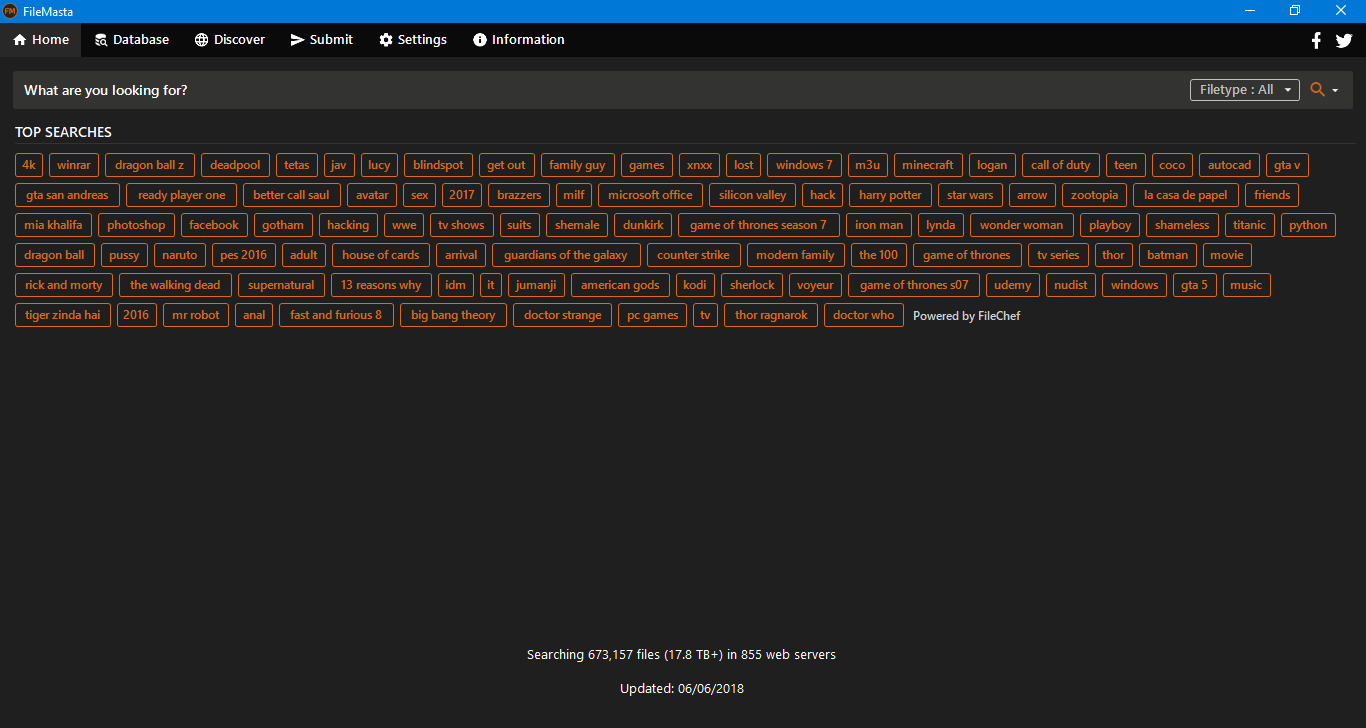This screenshot has height=728, width=1366.
Task: Select the 'm3u' search tag
Action: (x=868, y=165)
